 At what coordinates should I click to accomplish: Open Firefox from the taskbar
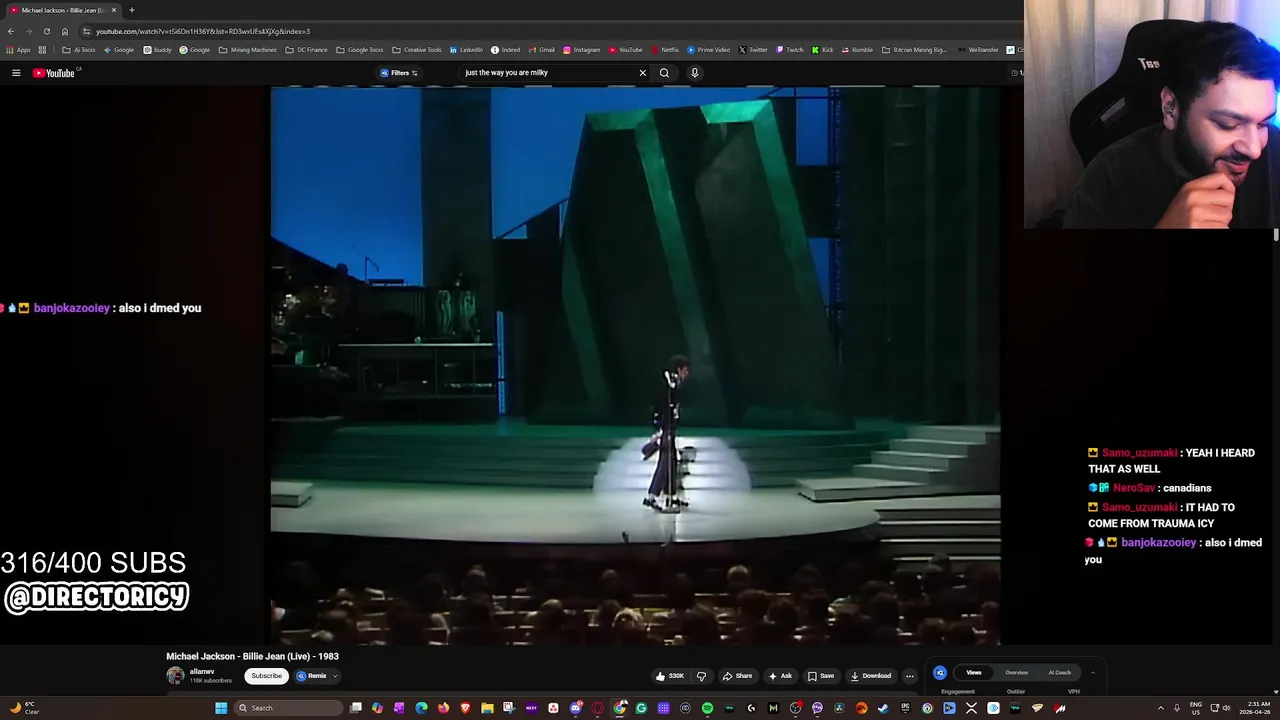pyautogui.click(x=444, y=708)
